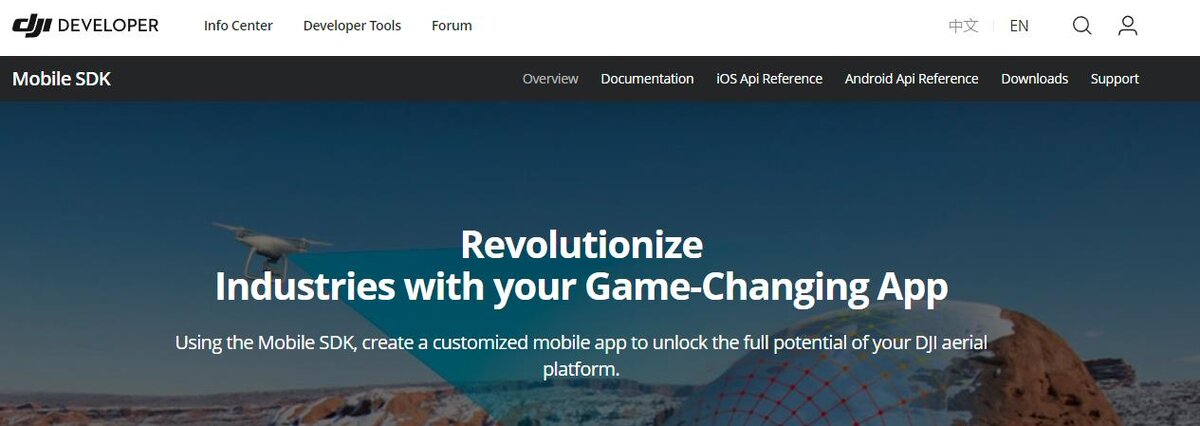
Task: Open the Documentation tab
Action: [647, 78]
